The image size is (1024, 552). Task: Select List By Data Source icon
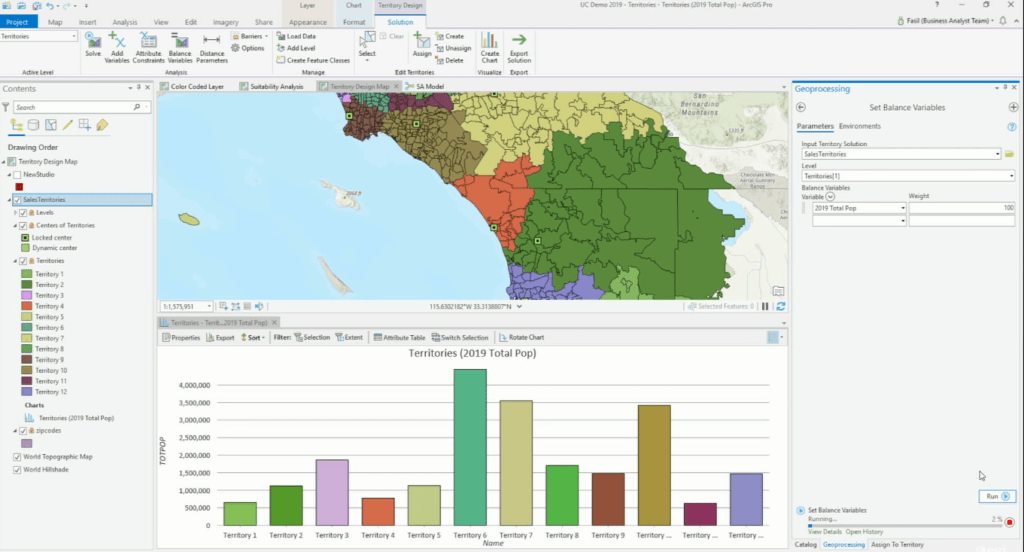pyautogui.click(x=33, y=125)
